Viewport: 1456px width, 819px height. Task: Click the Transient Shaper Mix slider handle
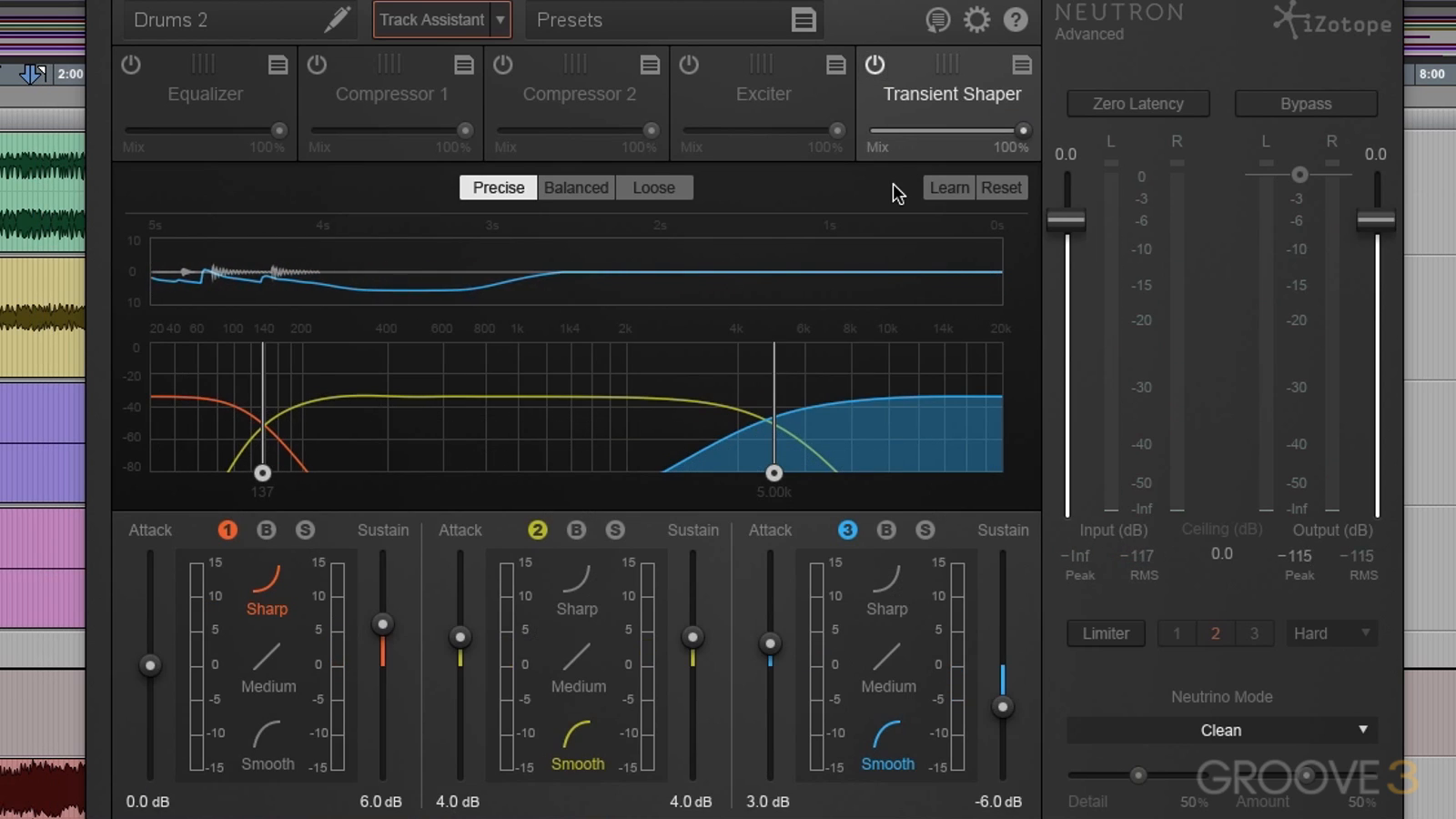tap(1023, 130)
